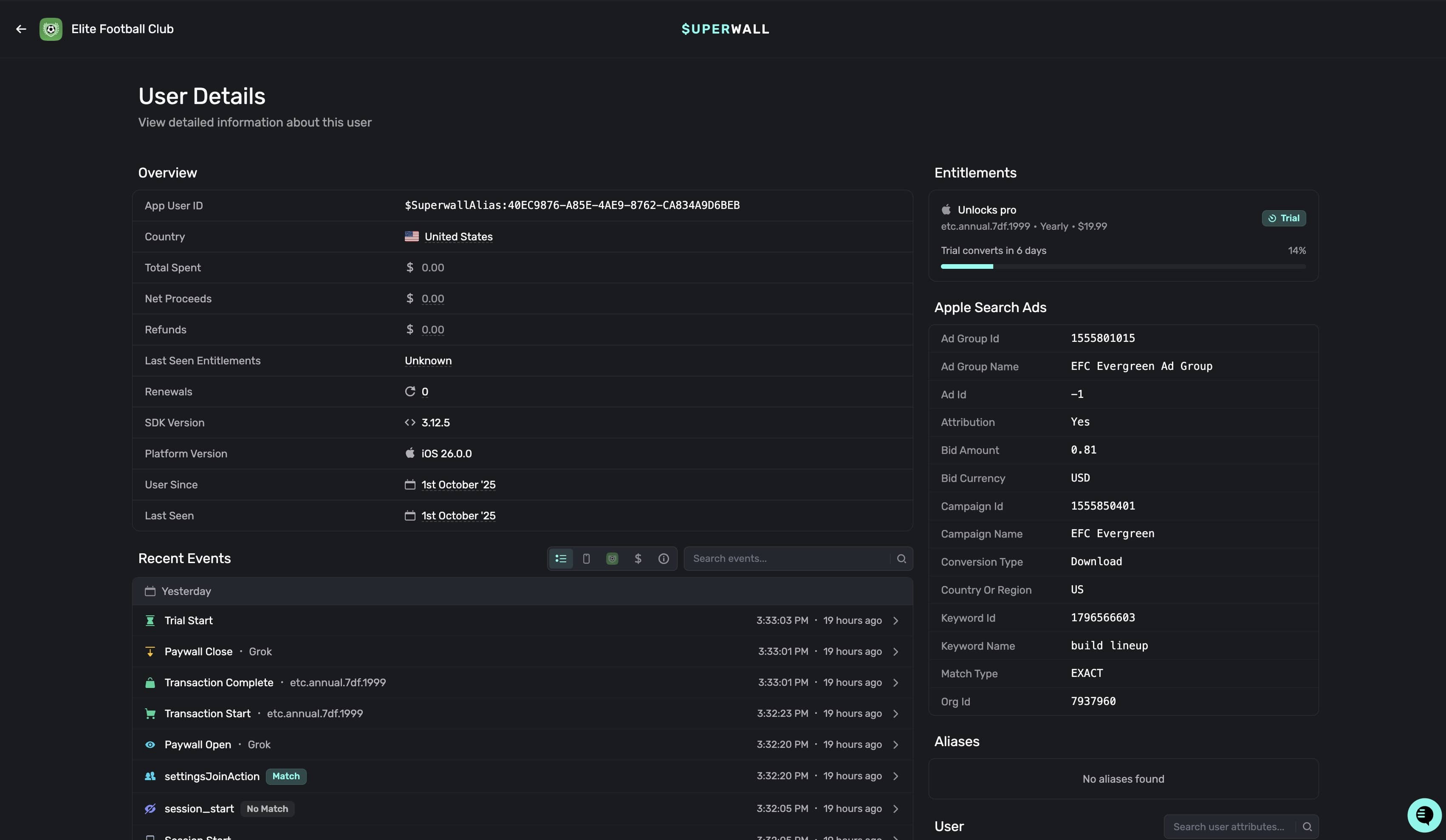Viewport: 1446px width, 840px height.
Task: Click the user attributes search magnifier icon
Action: (x=1307, y=827)
